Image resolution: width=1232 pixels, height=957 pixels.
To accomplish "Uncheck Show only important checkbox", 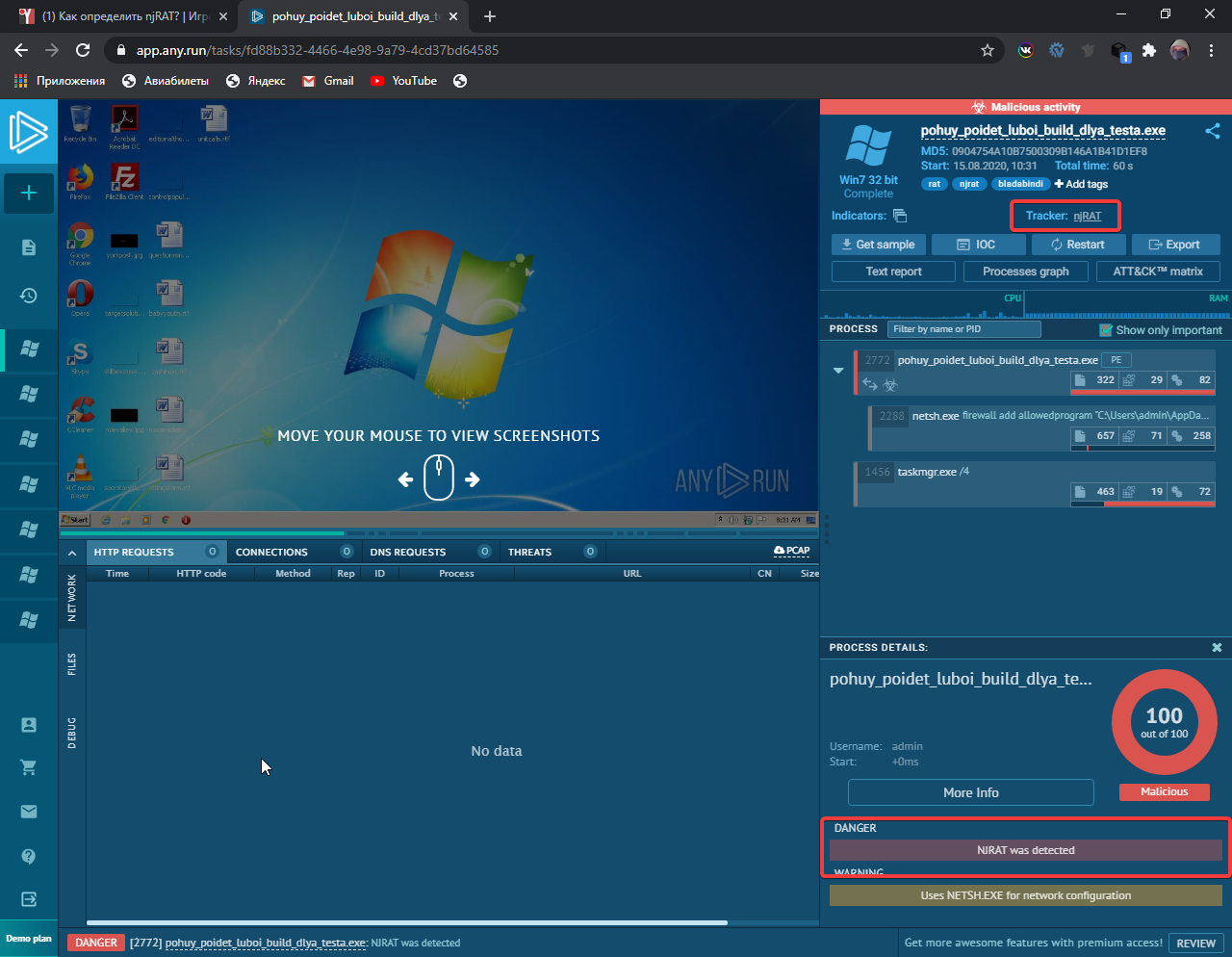I will 1106,330.
